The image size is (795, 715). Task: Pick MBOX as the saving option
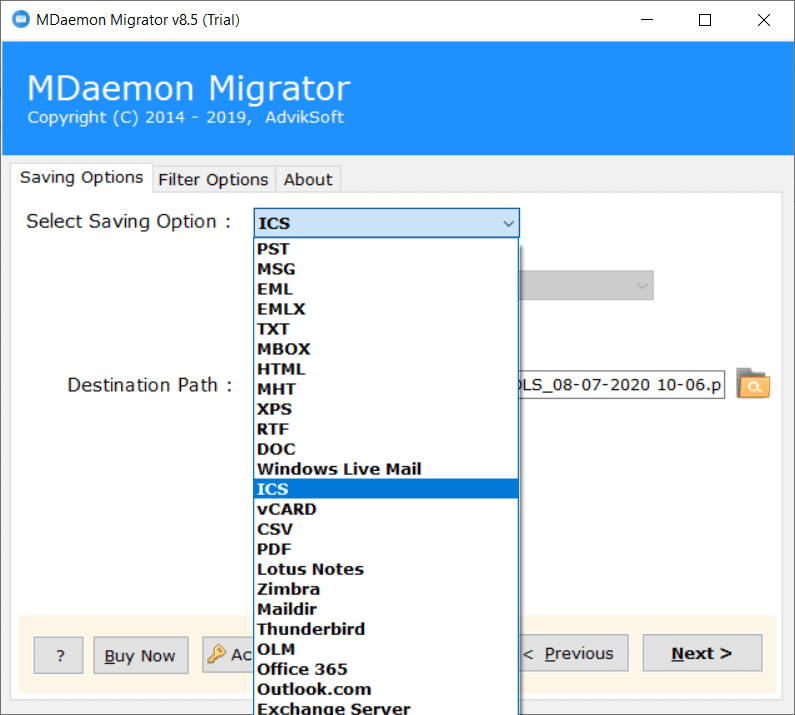[x=386, y=349]
